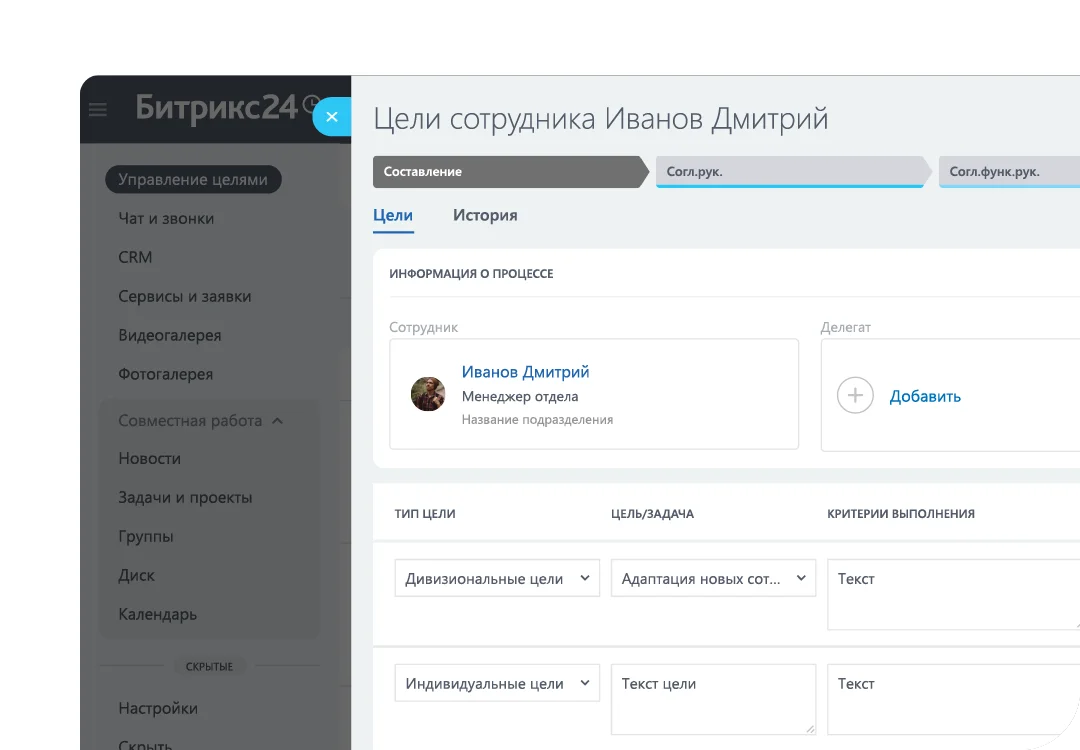The image size is (1080, 750).
Task: Select the Составление process stage
Action: pos(505,172)
